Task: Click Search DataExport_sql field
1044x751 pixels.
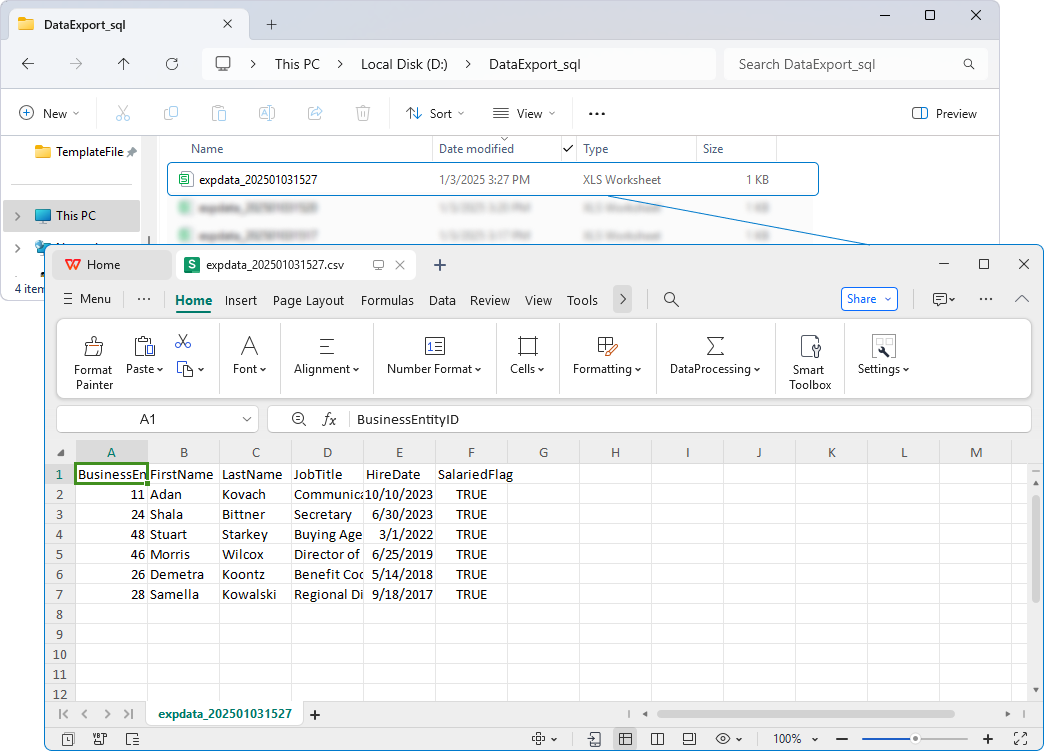Action: coord(856,64)
